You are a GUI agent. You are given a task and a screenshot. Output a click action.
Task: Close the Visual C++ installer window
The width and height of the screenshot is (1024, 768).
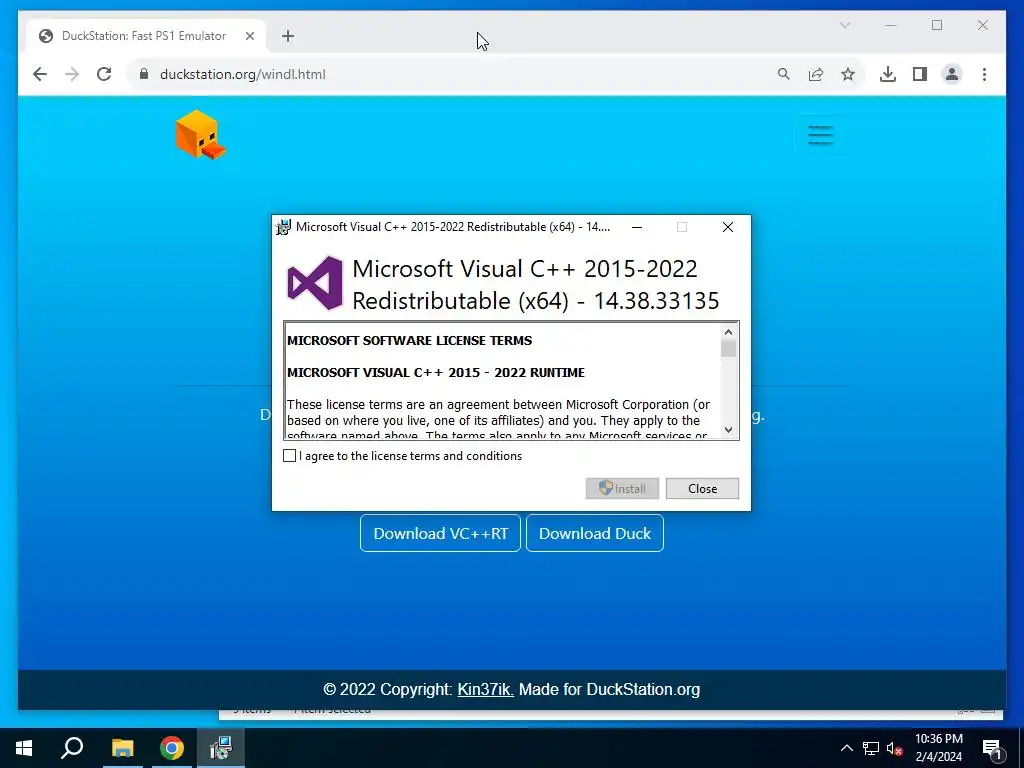tap(728, 227)
